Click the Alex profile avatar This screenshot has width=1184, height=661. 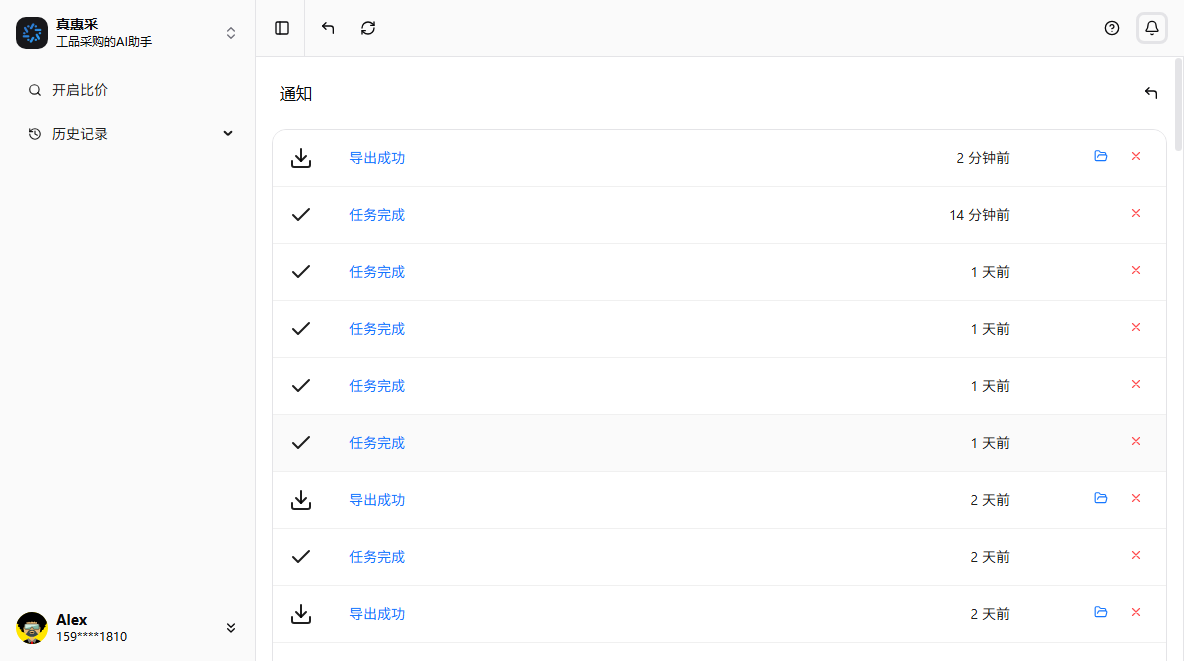pyautogui.click(x=31, y=627)
